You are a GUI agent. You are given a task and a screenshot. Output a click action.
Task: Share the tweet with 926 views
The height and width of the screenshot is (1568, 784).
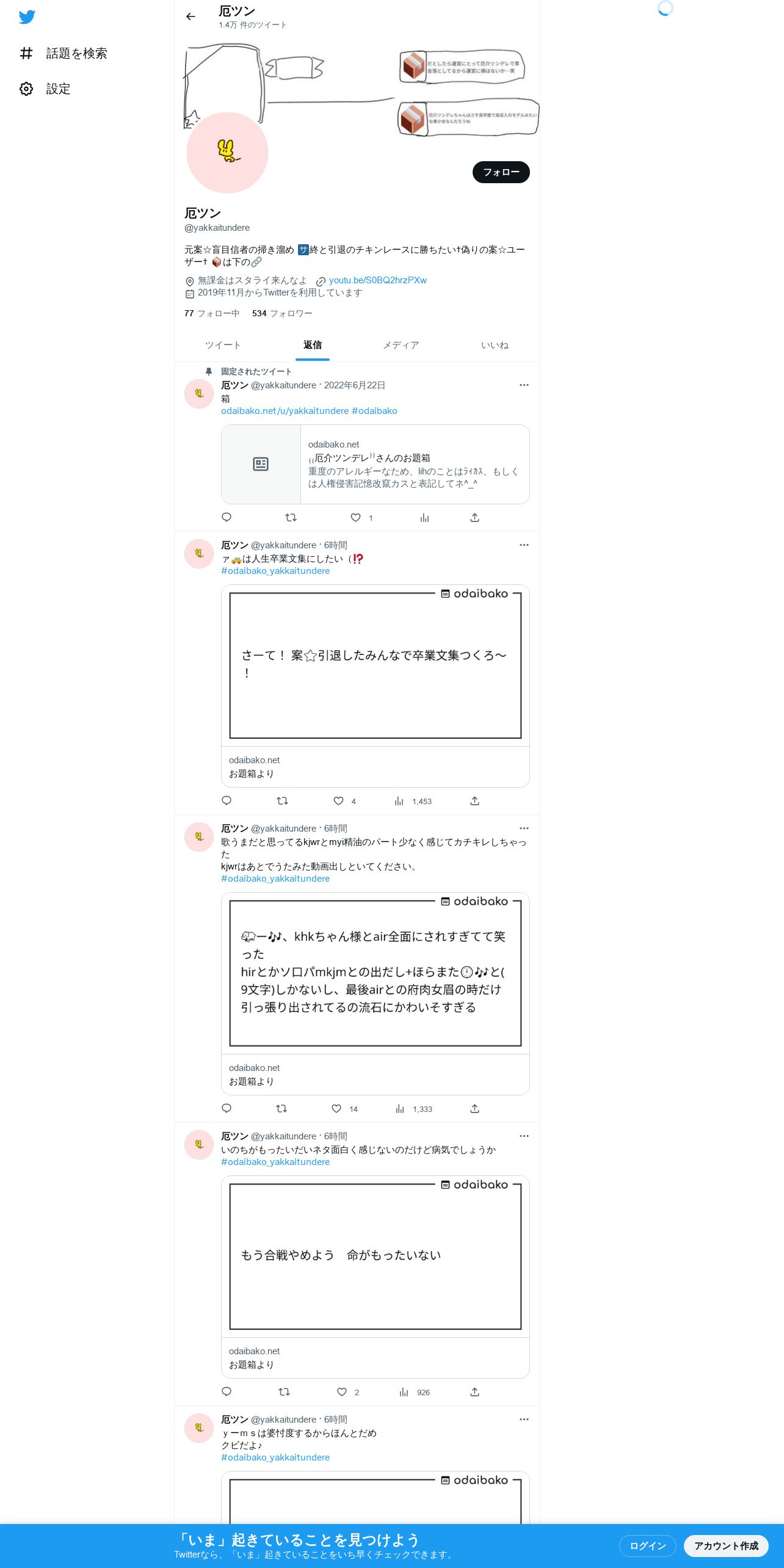pyautogui.click(x=474, y=1392)
